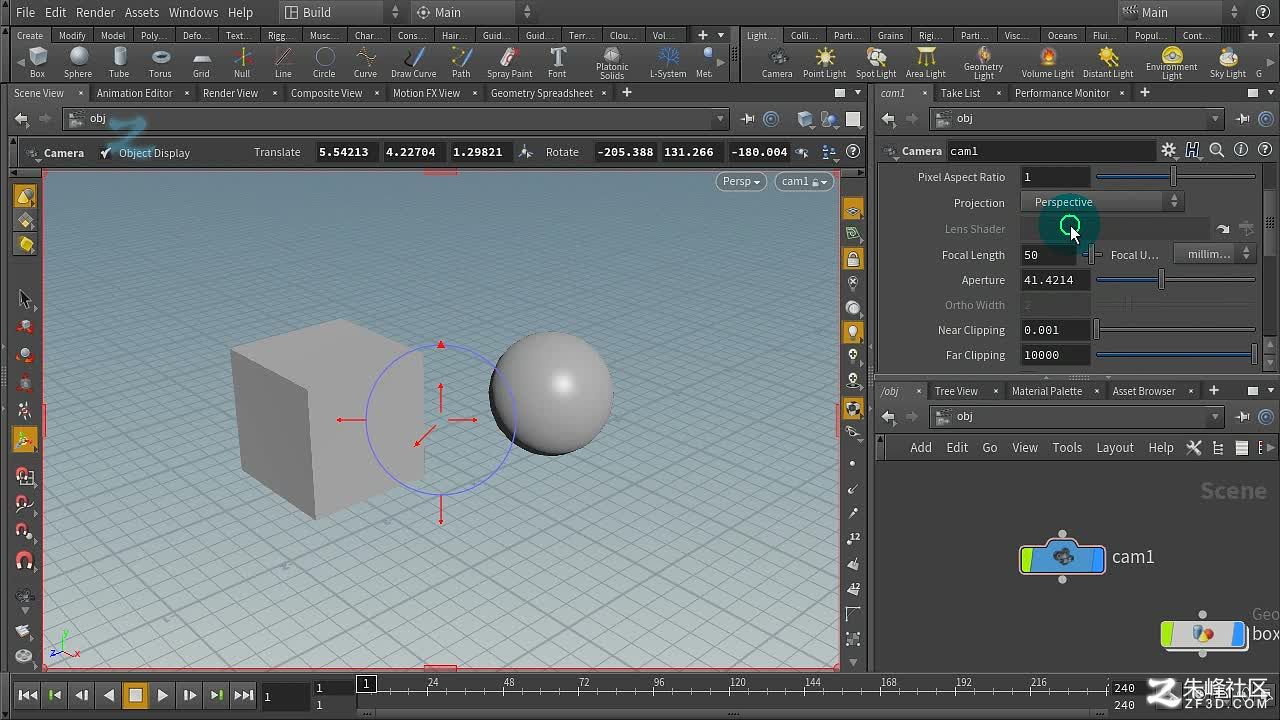This screenshot has width=1280, height=720.
Task: Click frame 72 on the timeline
Action: click(x=584, y=684)
